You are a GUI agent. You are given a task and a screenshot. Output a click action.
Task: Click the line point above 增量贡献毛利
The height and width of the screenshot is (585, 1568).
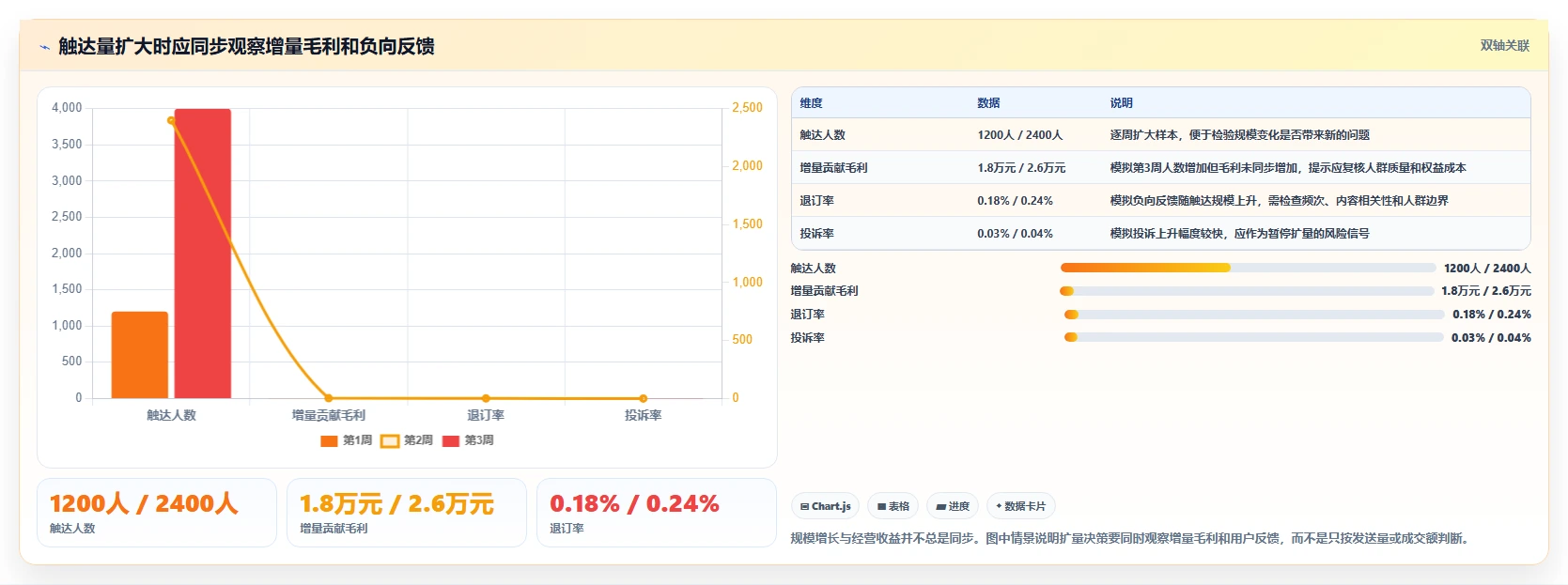(329, 398)
